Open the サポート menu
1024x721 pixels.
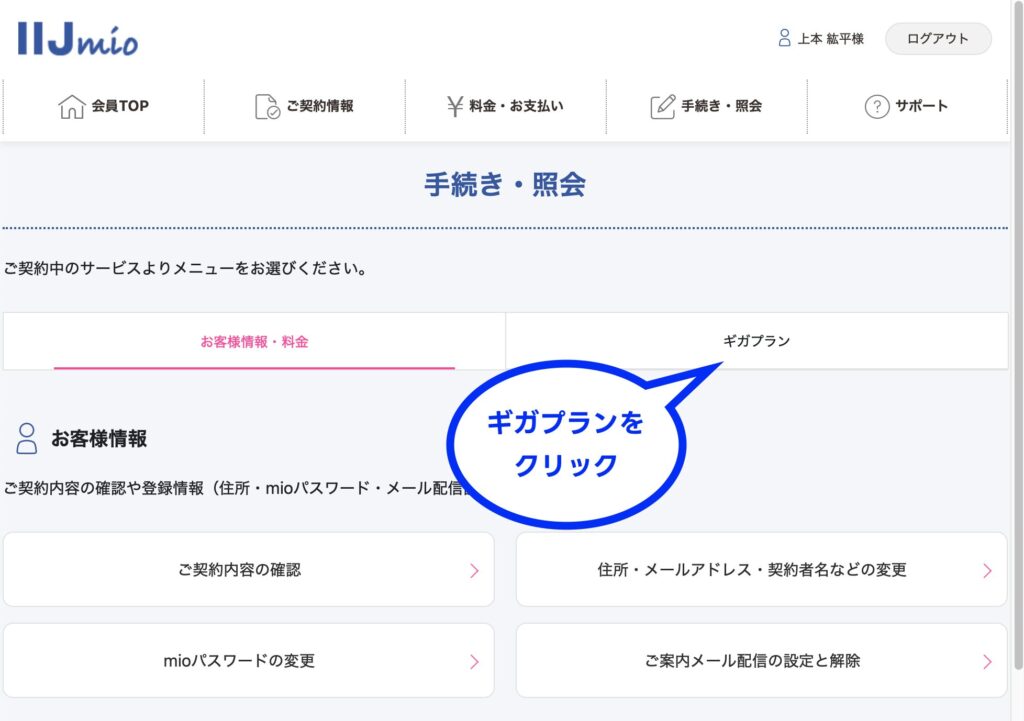(x=906, y=106)
